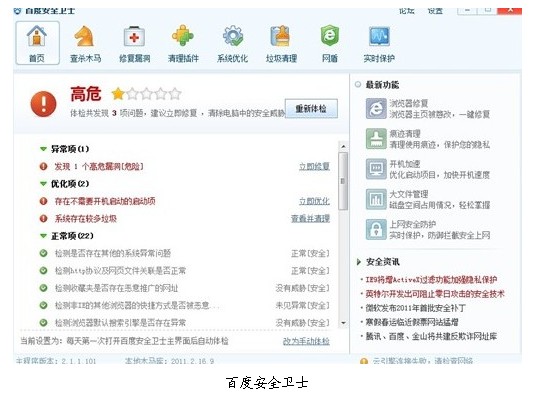Open the 论坛 menu item
The width and height of the screenshot is (538, 395).
tap(407, 11)
